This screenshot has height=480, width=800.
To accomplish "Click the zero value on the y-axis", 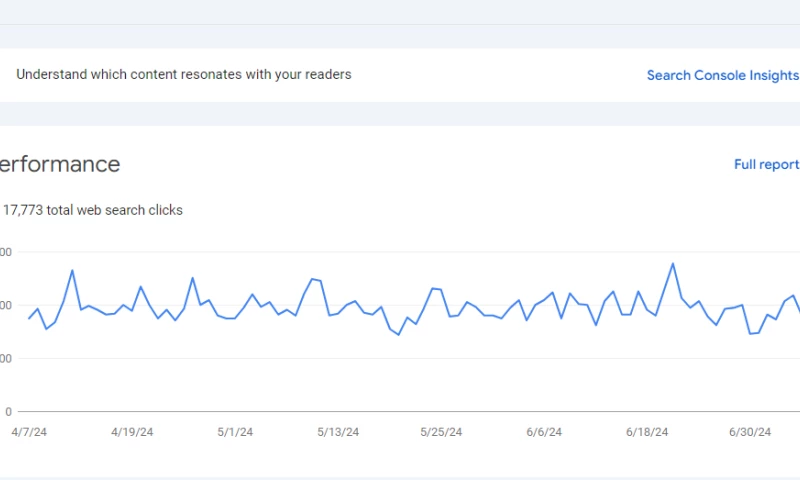I will pos(8,412).
